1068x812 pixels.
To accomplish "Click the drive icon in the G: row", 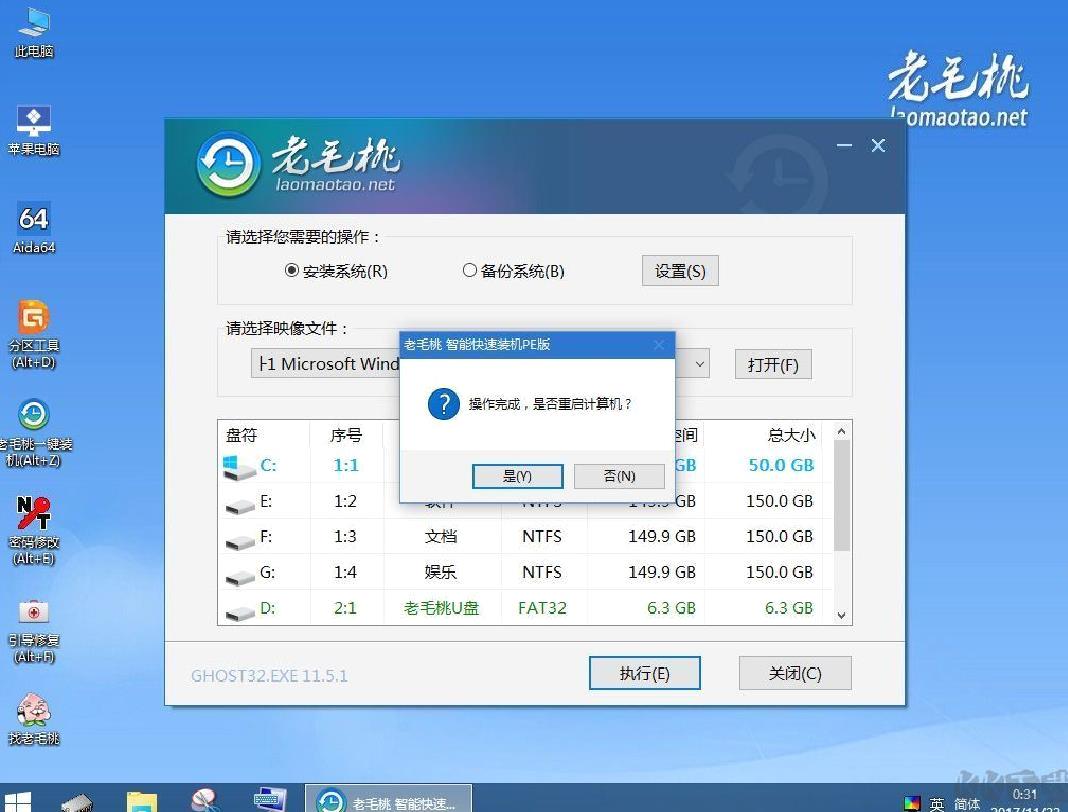I will coord(239,576).
